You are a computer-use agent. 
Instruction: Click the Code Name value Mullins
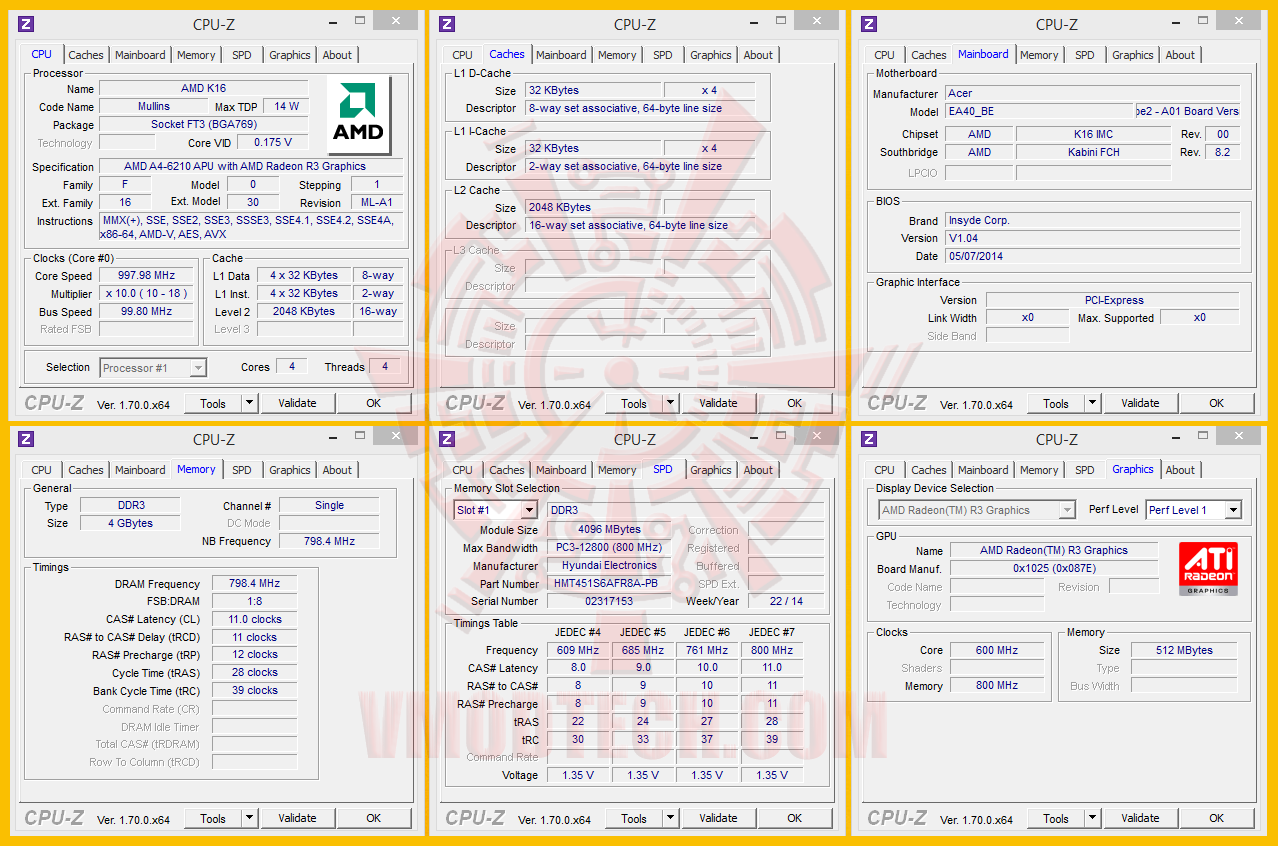(x=153, y=106)
